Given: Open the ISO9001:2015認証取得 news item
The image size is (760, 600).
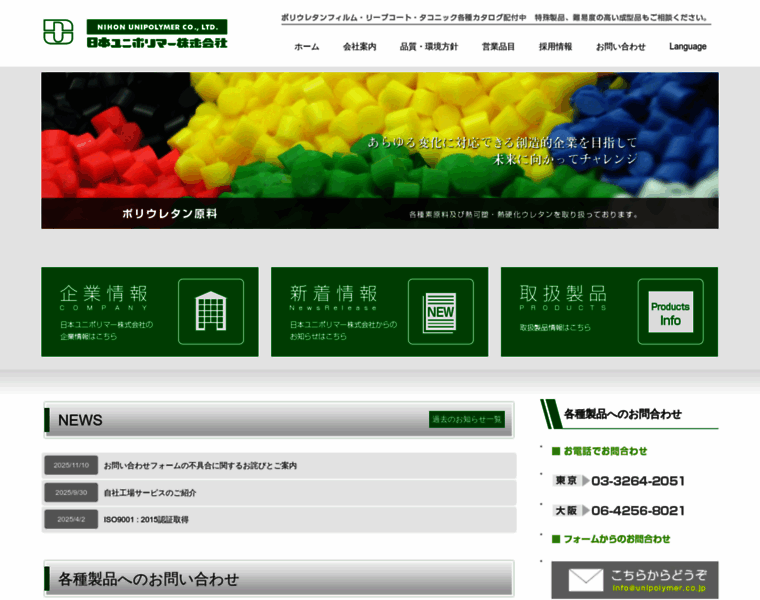Looking at the screenshot, I should click(146, 520).
